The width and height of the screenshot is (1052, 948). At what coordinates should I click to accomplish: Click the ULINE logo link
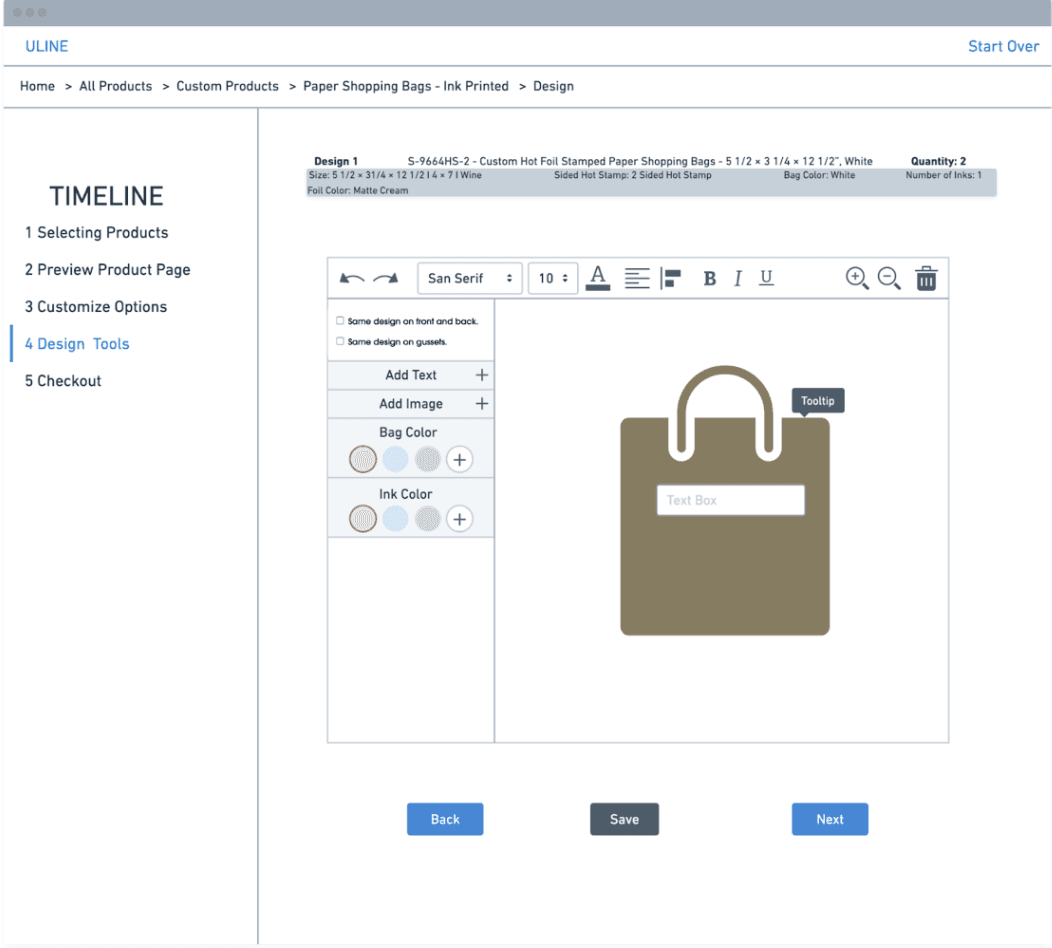(x=46, y=46)
